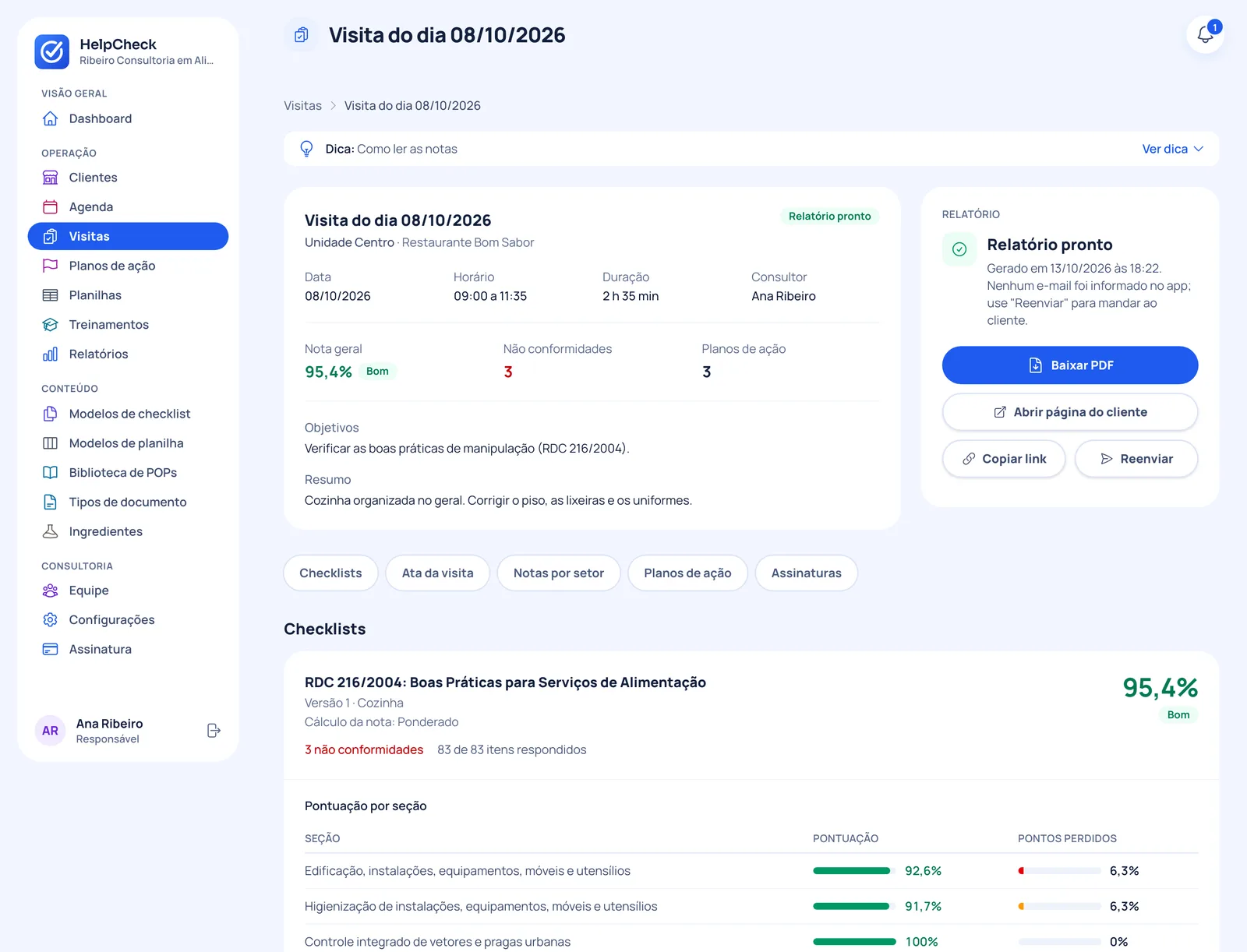
Task: Click the Assinatura card icon
Action: pyautogui.click(x=50, y=650)
